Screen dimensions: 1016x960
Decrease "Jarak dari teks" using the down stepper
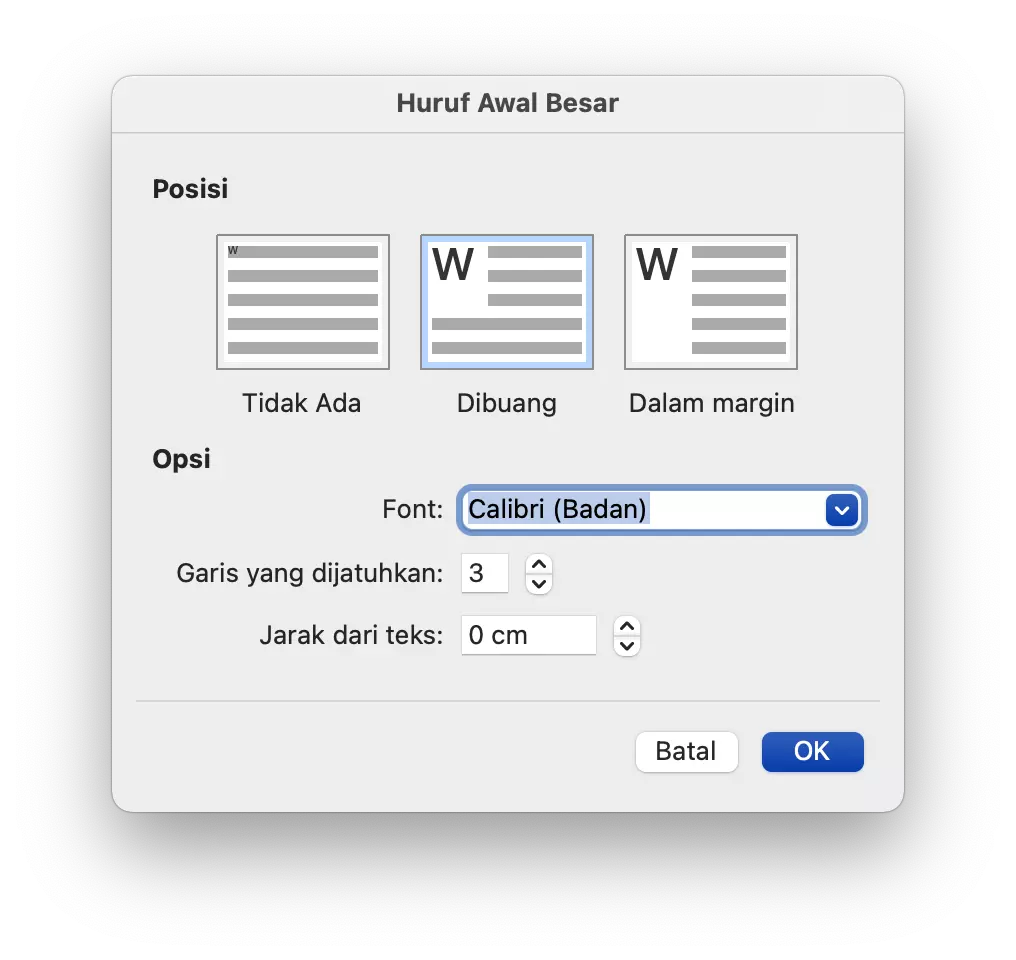pyautogui.click(x=626, y=644)
